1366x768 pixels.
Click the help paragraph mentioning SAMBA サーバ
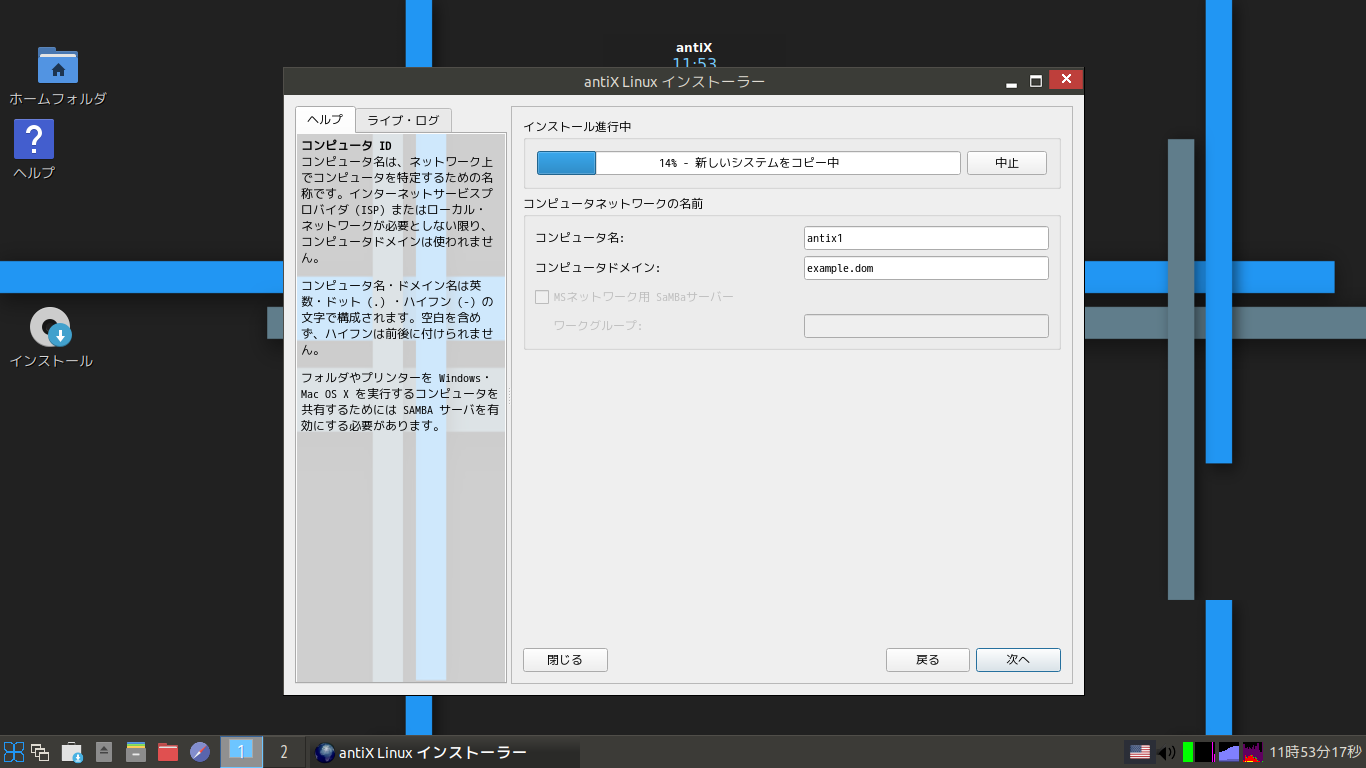tap(400, 401)
